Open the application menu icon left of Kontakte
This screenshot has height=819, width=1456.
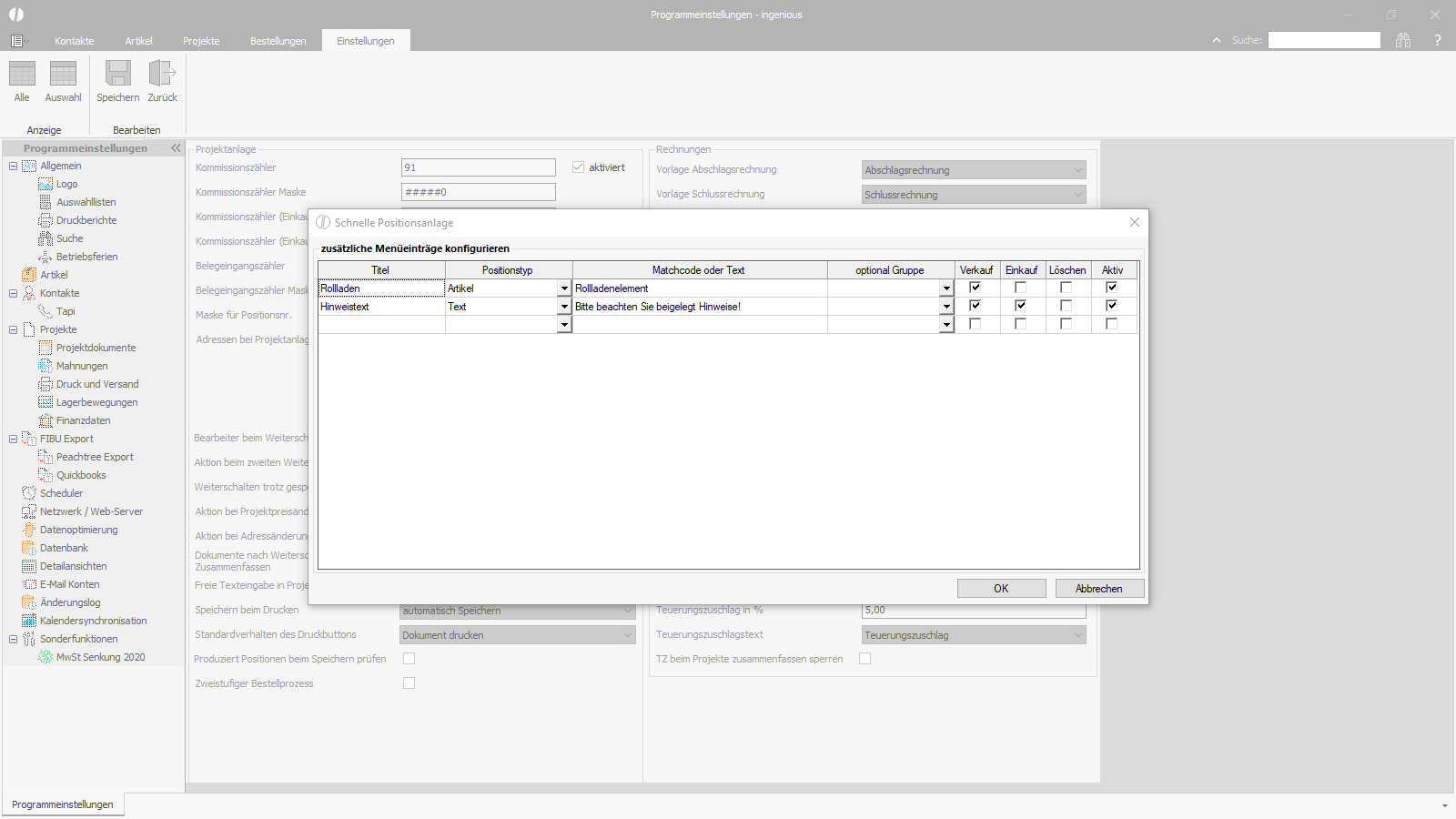17,41
